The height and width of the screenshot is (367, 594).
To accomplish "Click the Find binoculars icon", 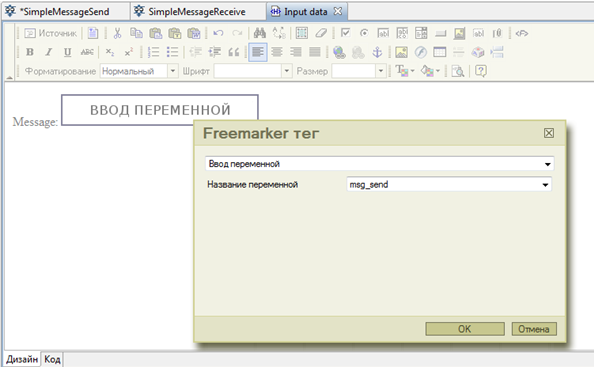I will point(259,33).
